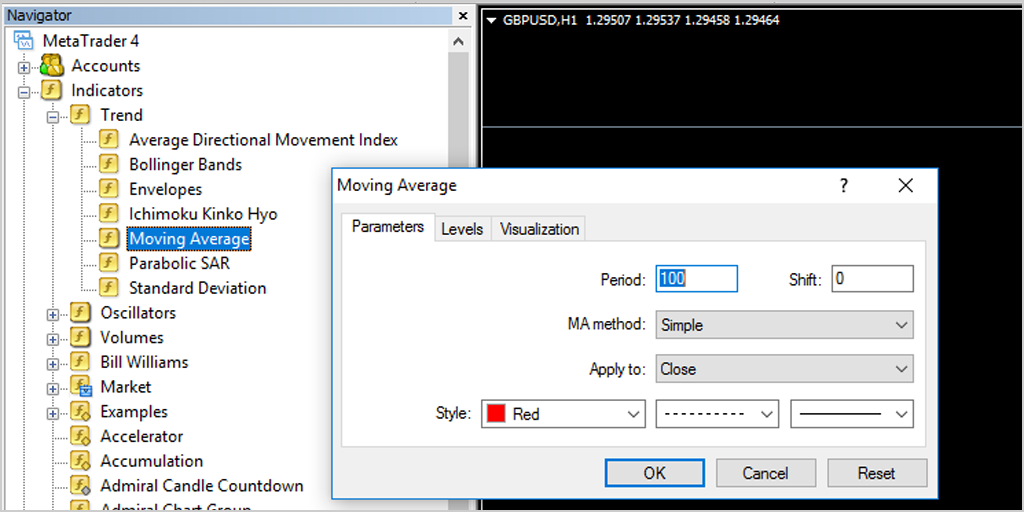Click the Reset button
The image size is (1024, 512).
pyautogui.click(x=876, y=473)
